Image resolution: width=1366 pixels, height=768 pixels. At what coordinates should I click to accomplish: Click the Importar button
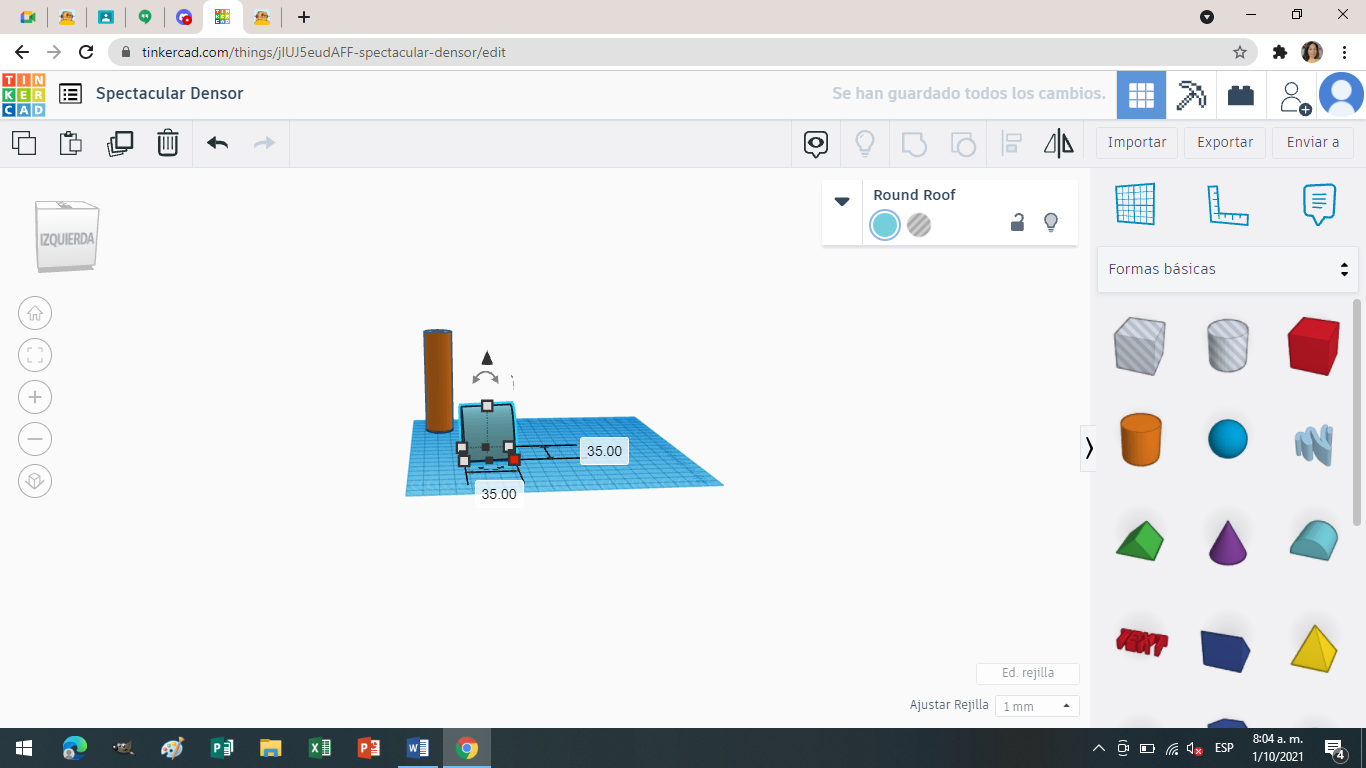click(1137, 142)
